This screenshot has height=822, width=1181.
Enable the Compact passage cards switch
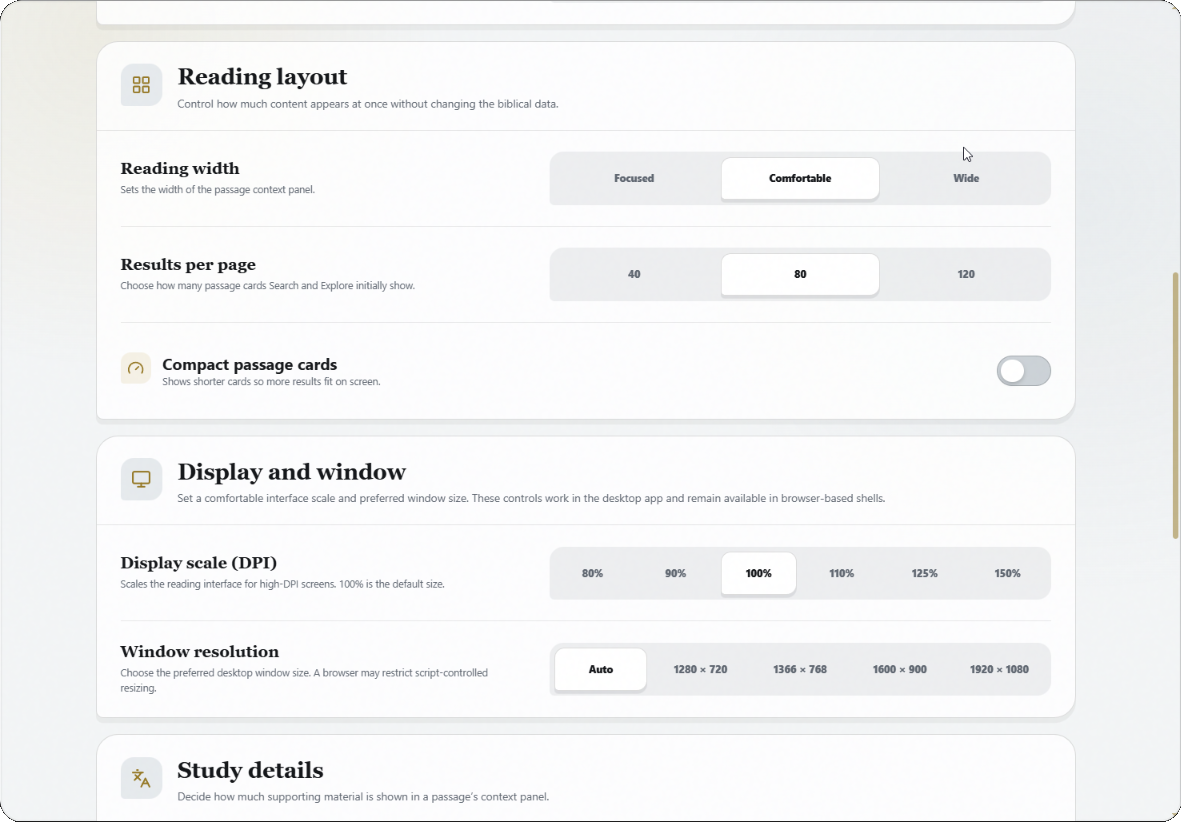click(x=1024, y=371)
